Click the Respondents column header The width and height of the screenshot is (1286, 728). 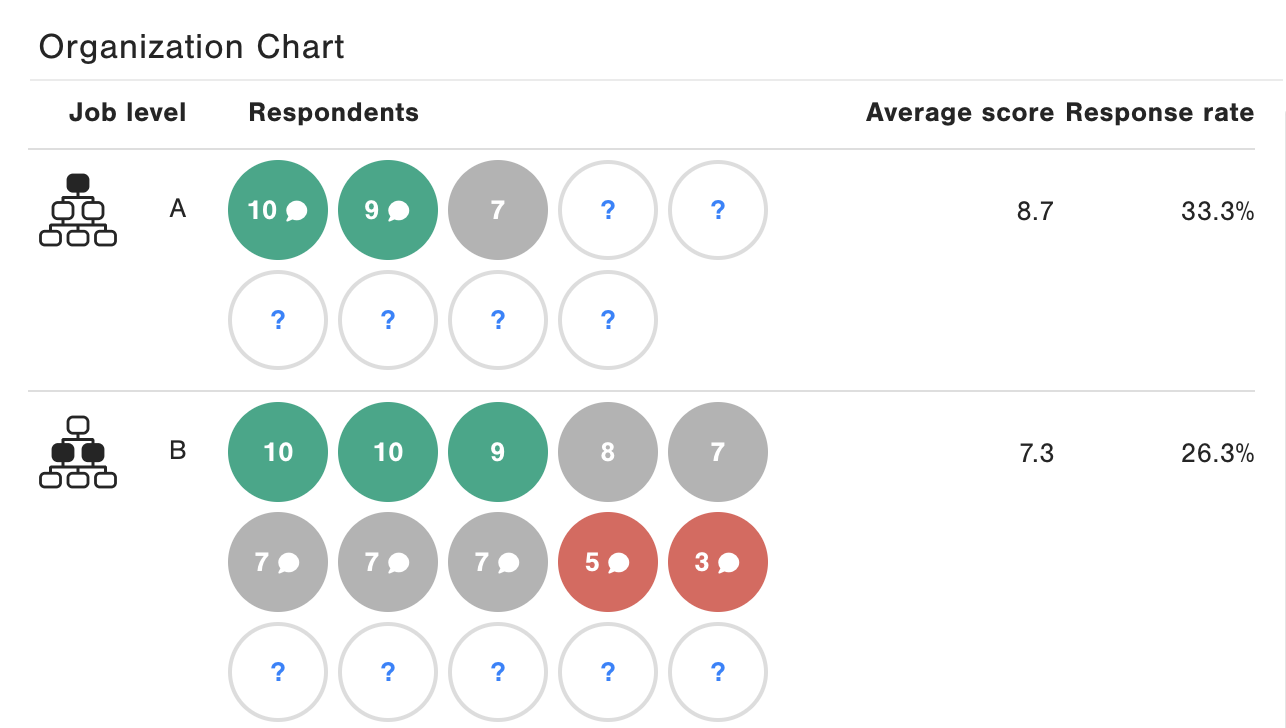tap(334, 113)
